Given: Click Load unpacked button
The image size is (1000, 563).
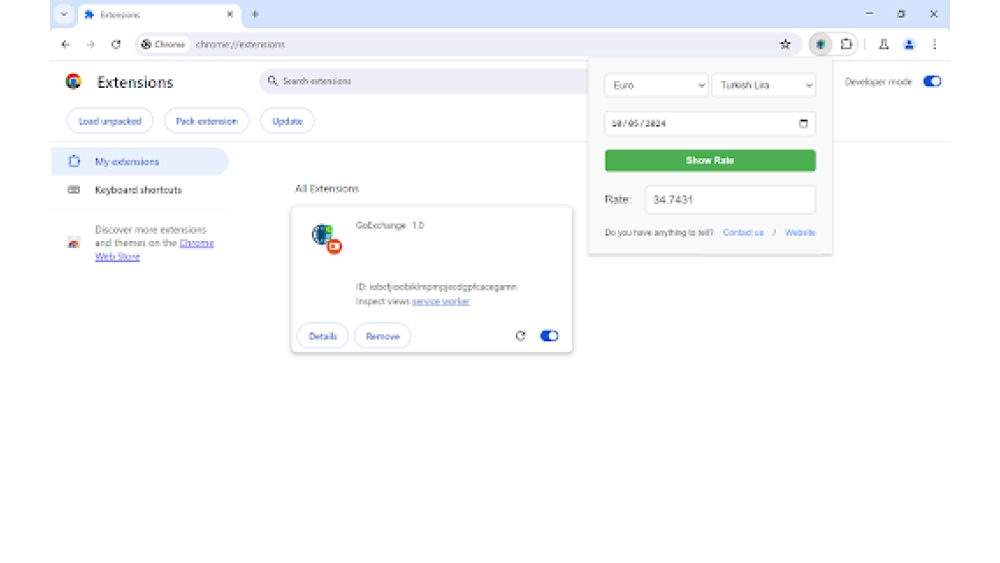Looking at the screenshot, I should tap(110, 121).
